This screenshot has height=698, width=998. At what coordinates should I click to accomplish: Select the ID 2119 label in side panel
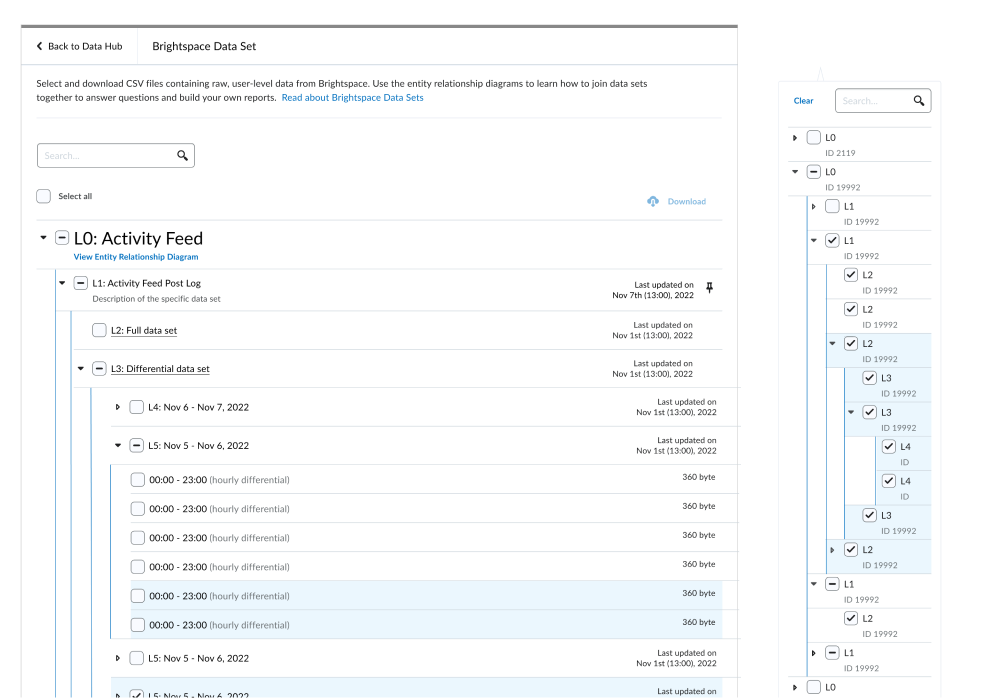coord(840,153)
